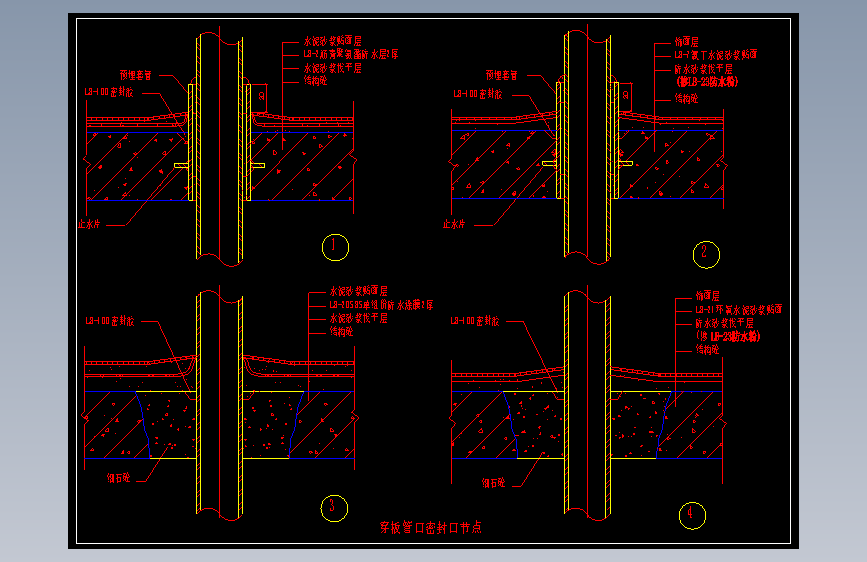Click 水泥砂浆贴面层 label in detail 1
Viewport: 867px width, 562px height.
332,41
